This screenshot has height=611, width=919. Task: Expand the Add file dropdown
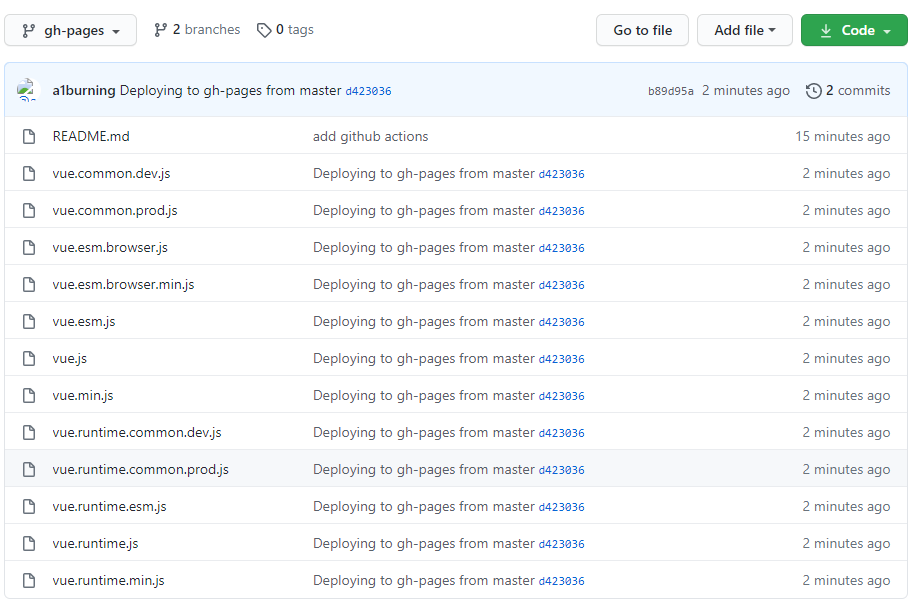click(744, 30)
